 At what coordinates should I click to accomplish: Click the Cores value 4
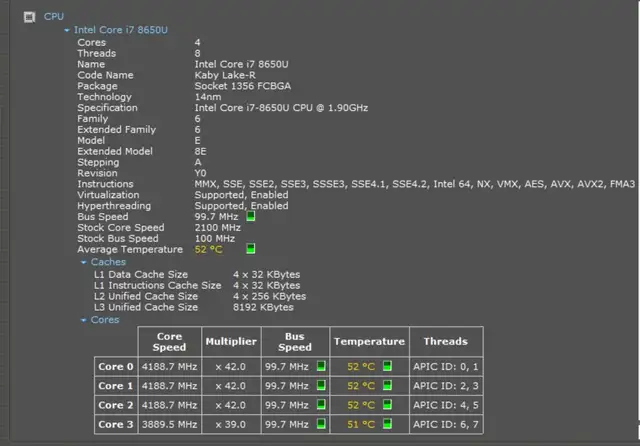[198, 42]
